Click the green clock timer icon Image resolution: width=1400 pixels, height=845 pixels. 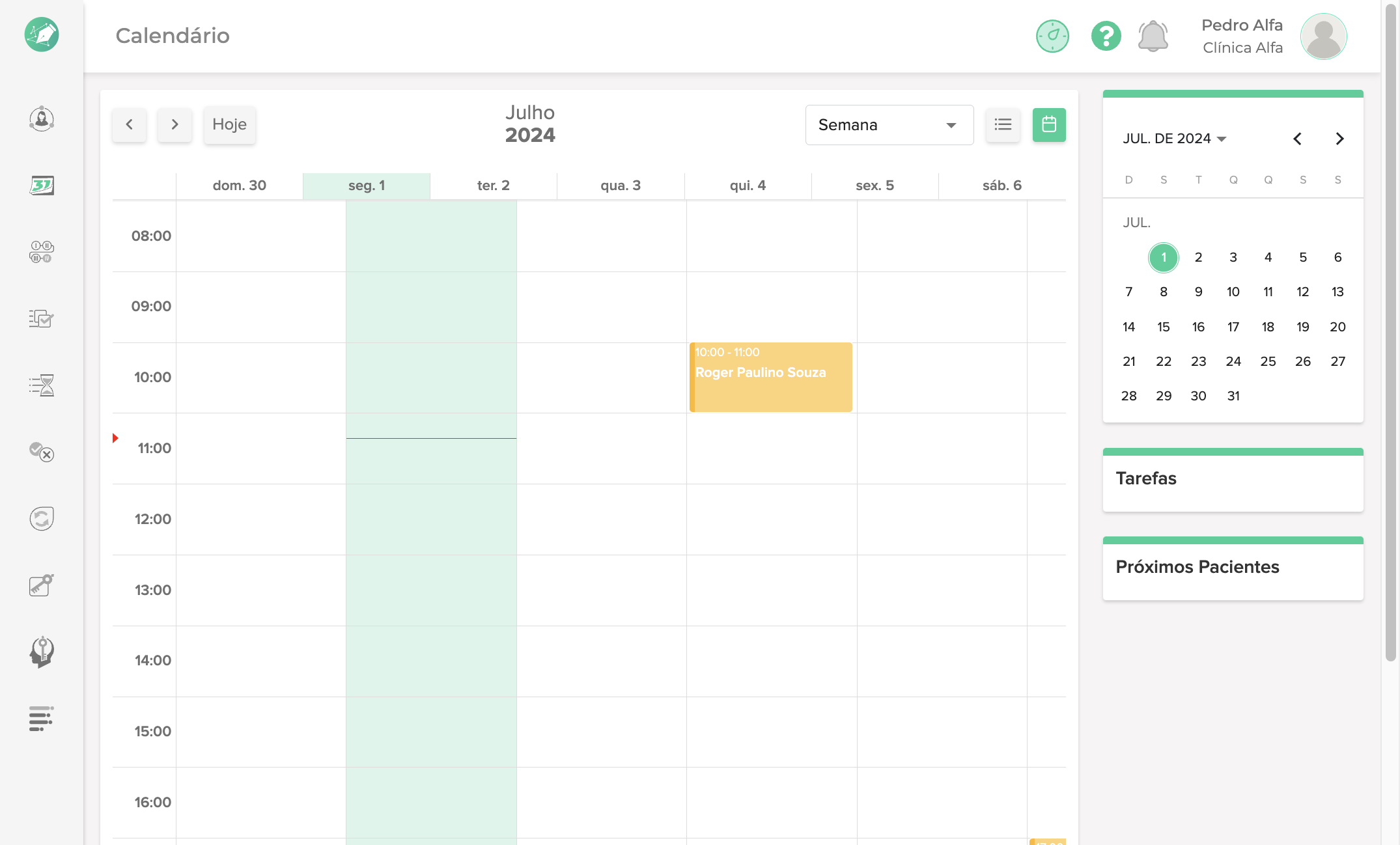tap(1052, 36)
